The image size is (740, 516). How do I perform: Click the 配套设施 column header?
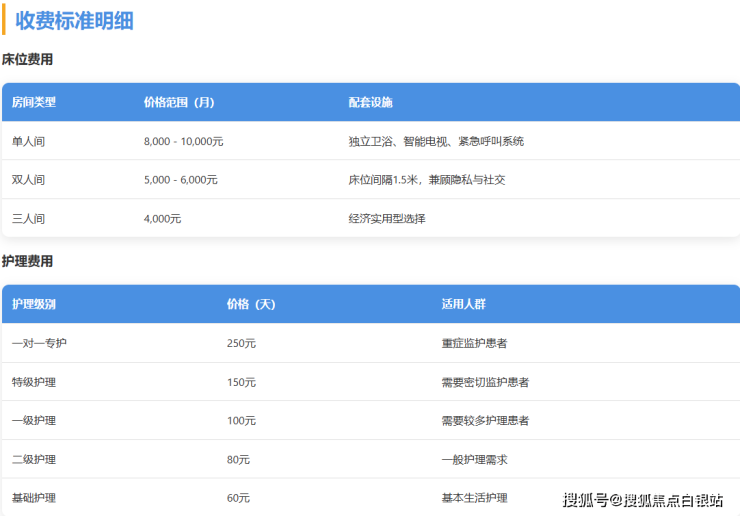coord(370,102)
